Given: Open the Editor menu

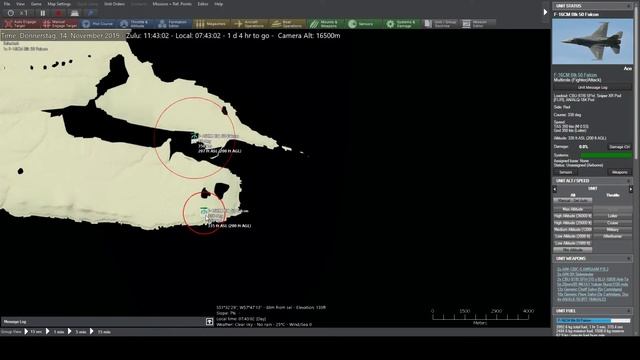Looking at the screenshot, I should coord(203,4).
